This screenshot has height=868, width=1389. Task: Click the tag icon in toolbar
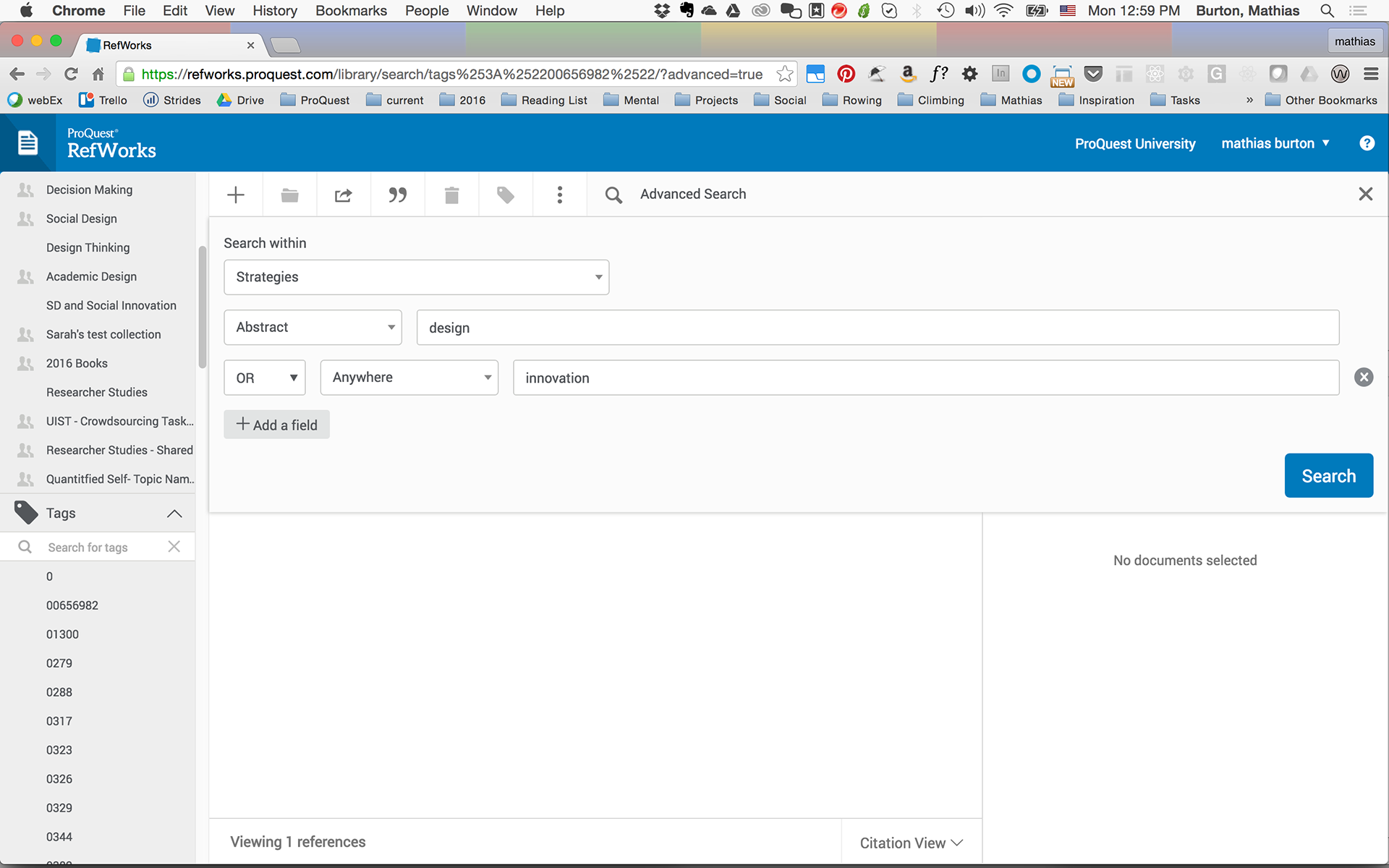click(505, 195)
